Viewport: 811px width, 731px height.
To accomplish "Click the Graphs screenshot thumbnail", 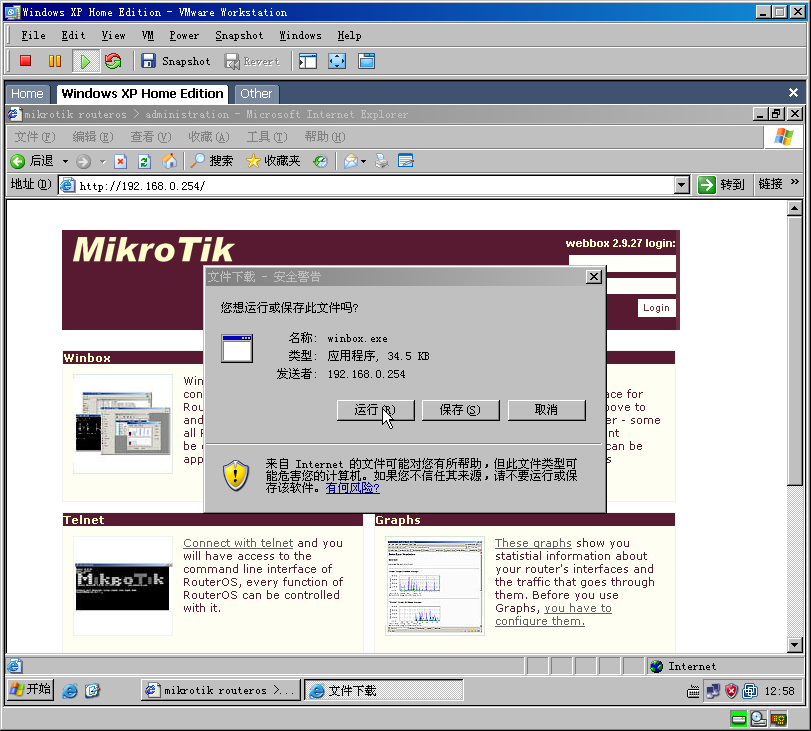I will pyautogui.click(x=435, y=586).
